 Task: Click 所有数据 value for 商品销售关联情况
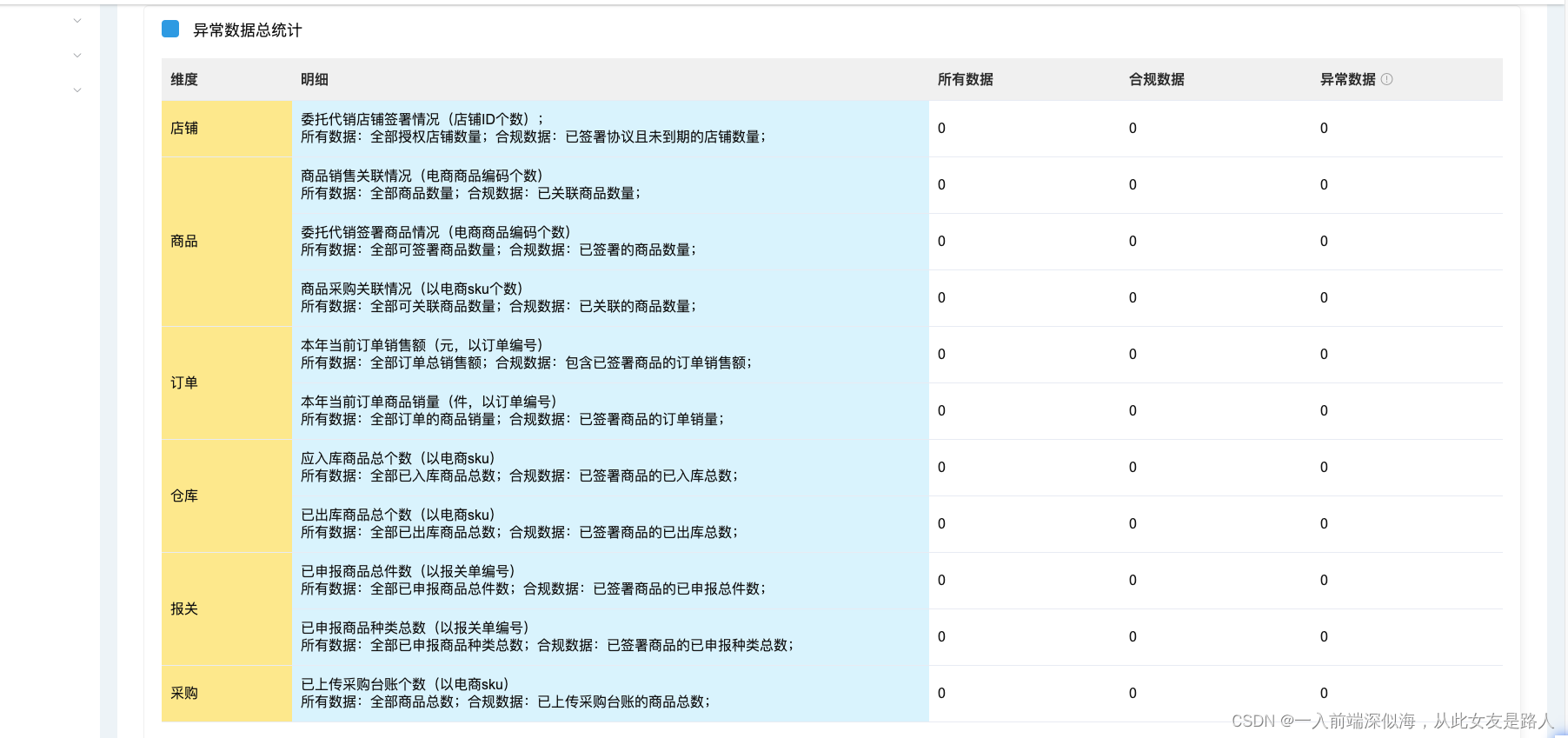[x=941, y=185]
